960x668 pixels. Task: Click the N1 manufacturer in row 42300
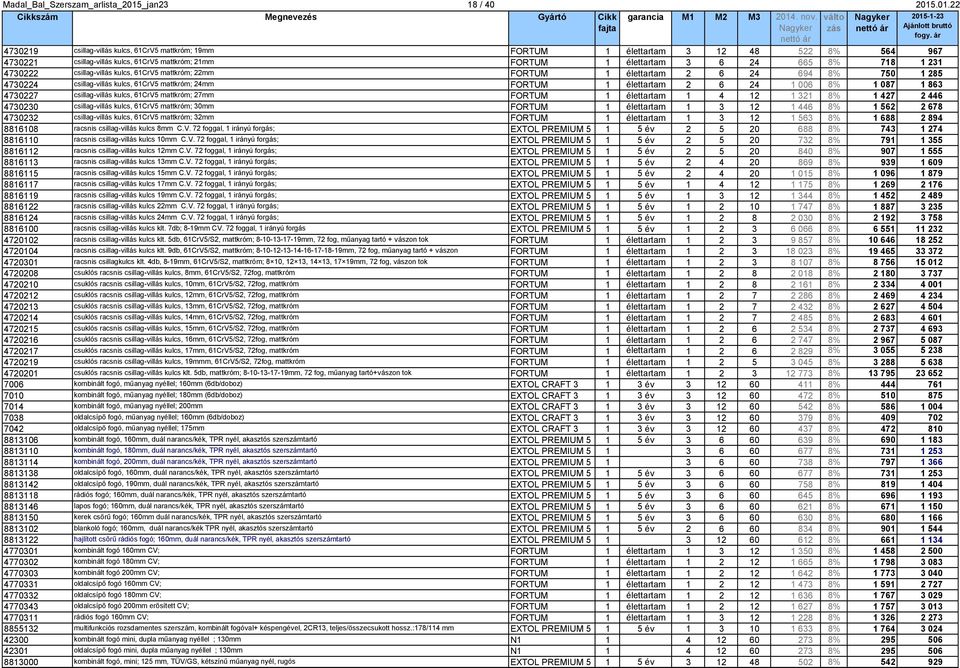point(516,639)
